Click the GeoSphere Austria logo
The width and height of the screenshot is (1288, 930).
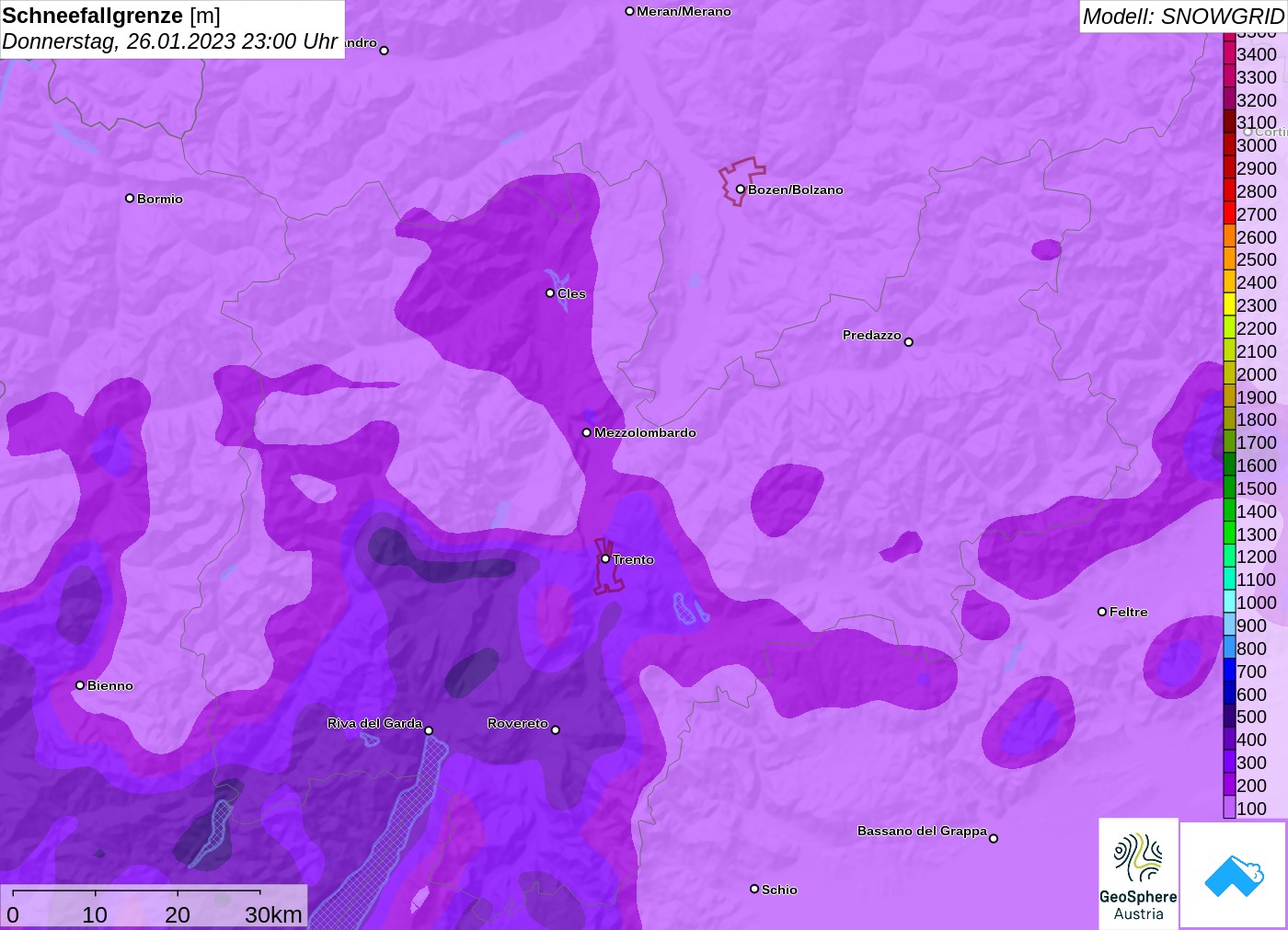[1138, 873]
